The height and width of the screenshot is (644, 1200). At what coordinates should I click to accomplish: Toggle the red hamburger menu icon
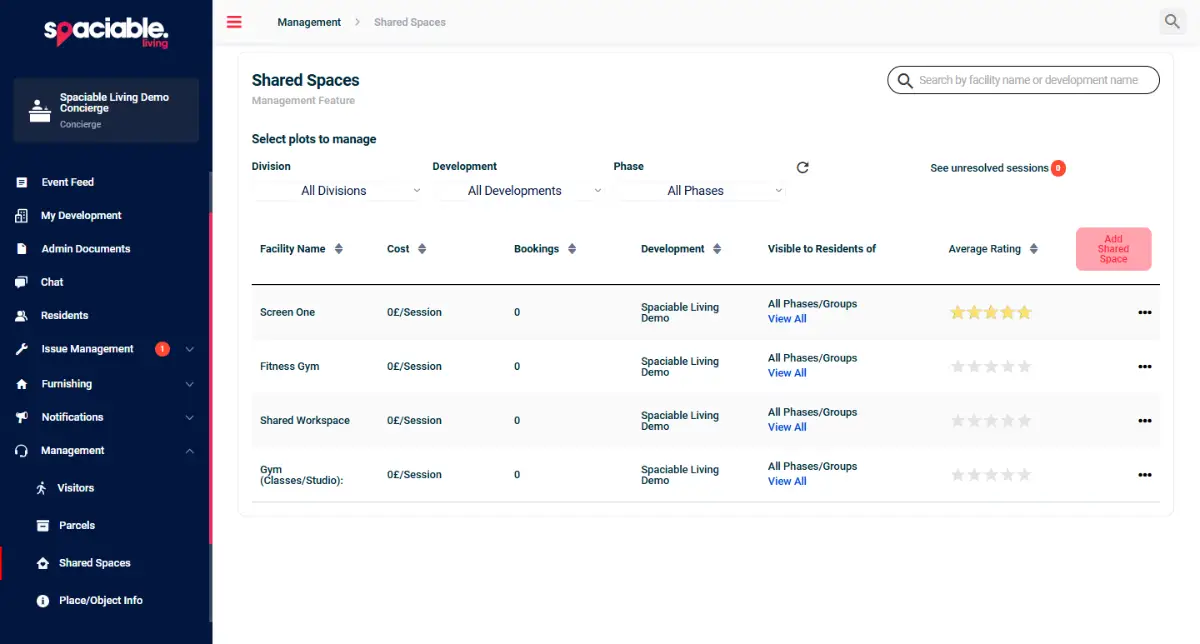pos(234,22)
